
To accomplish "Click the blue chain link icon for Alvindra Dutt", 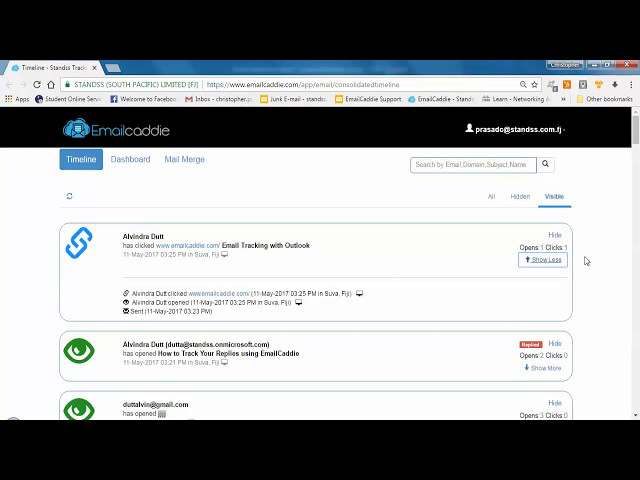I will (x=79, y=243).
